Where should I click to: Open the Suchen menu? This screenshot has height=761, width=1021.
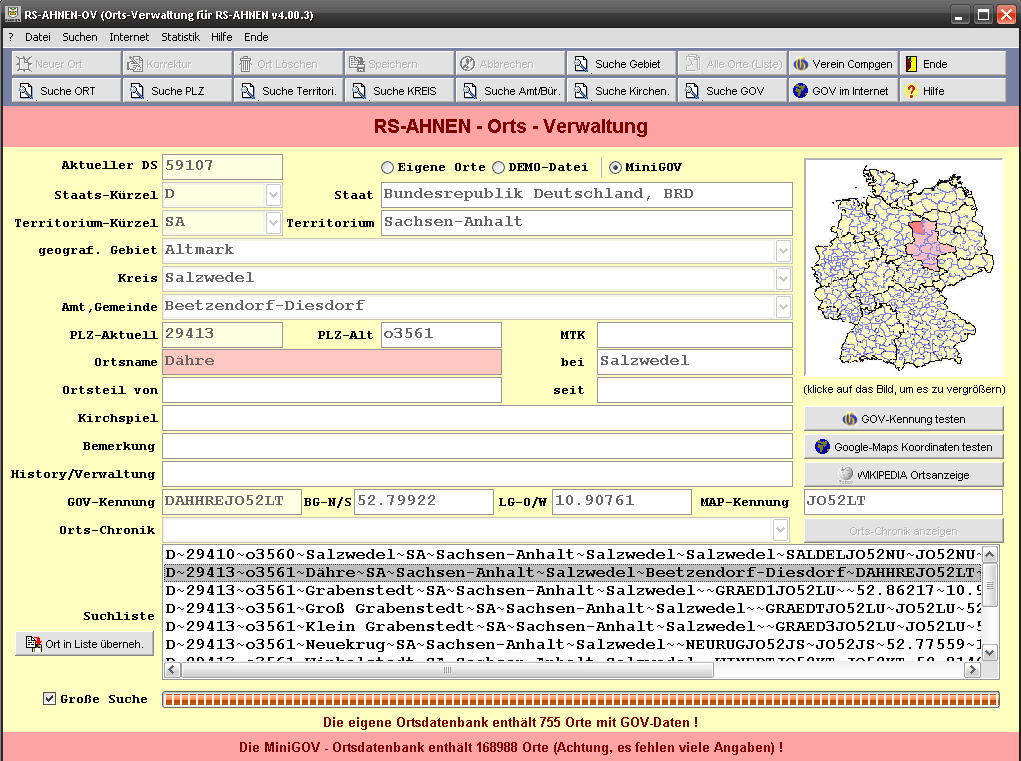click(80, 37)
